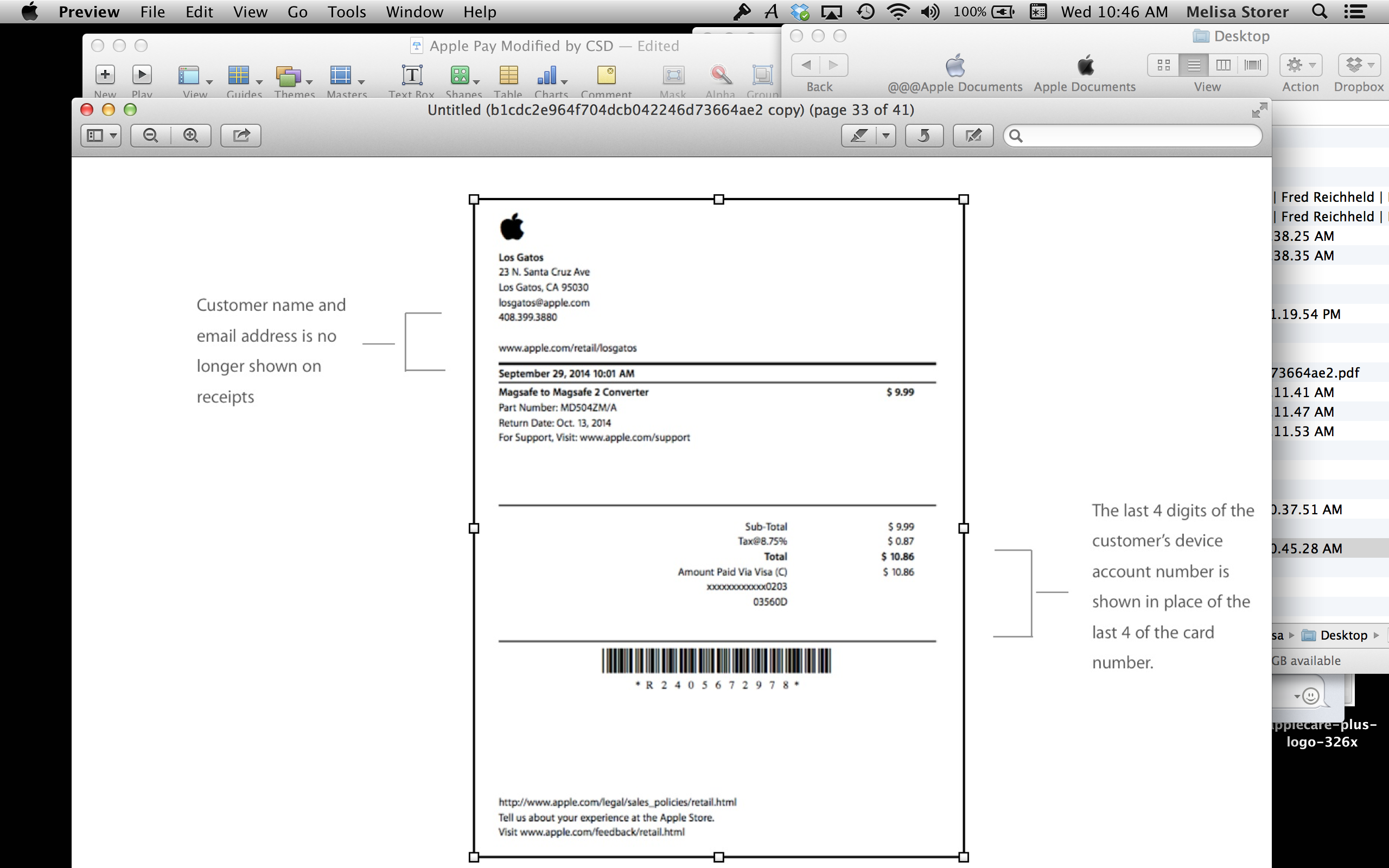This screenshot has height=868, width=1389.
Task: Click the battery 100% status item
Action: pos(983,11)
